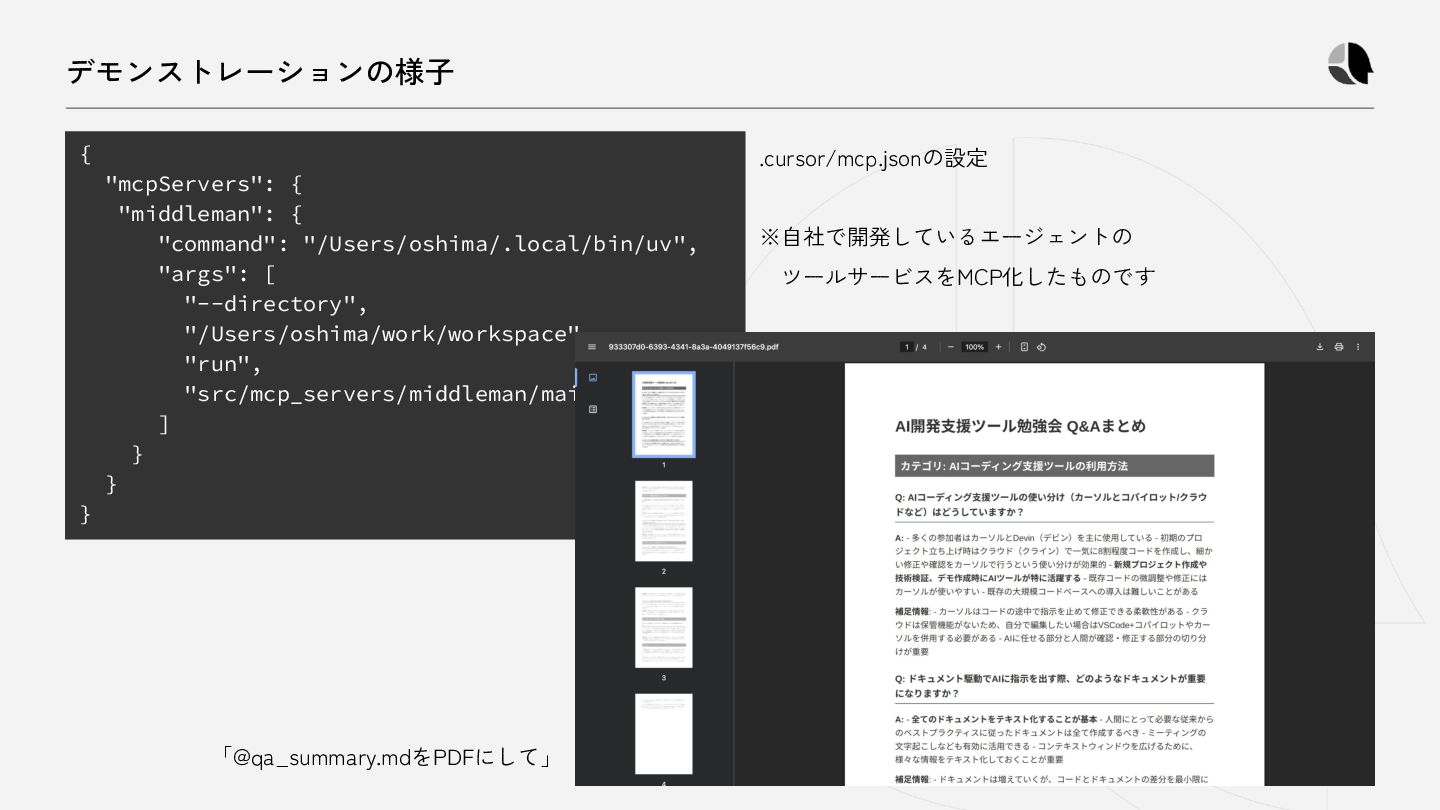Open the PDF viewer more-actions menu
The height and width of the screenshot is (810, 1440).
[1358, 347]
